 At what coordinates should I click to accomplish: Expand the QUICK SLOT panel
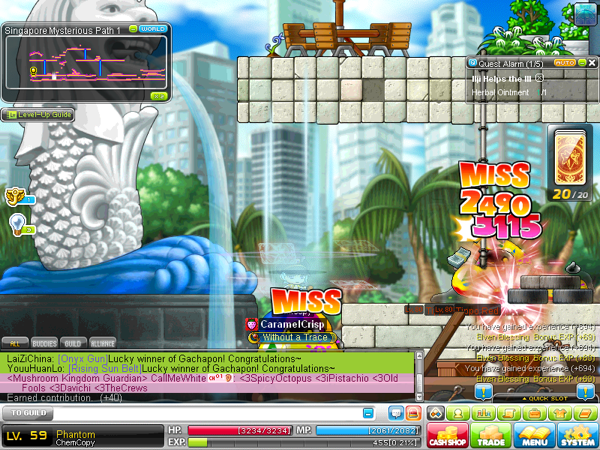[x=545, y=398]
